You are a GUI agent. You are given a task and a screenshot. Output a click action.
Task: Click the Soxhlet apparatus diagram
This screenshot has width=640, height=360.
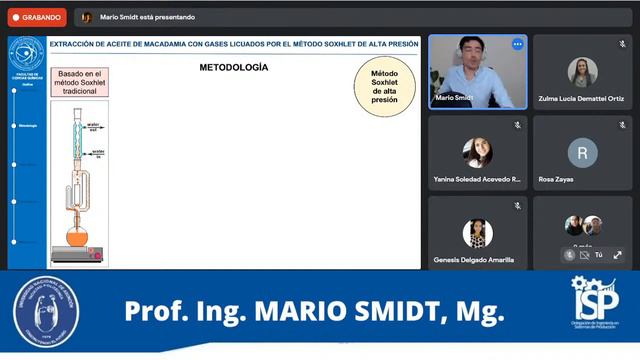click(x=80, y=184)
